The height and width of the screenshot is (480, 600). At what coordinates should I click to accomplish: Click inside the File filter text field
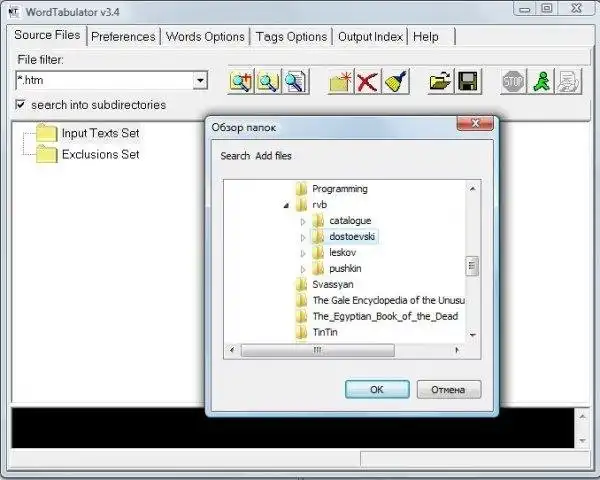click(x=104, y=80)
